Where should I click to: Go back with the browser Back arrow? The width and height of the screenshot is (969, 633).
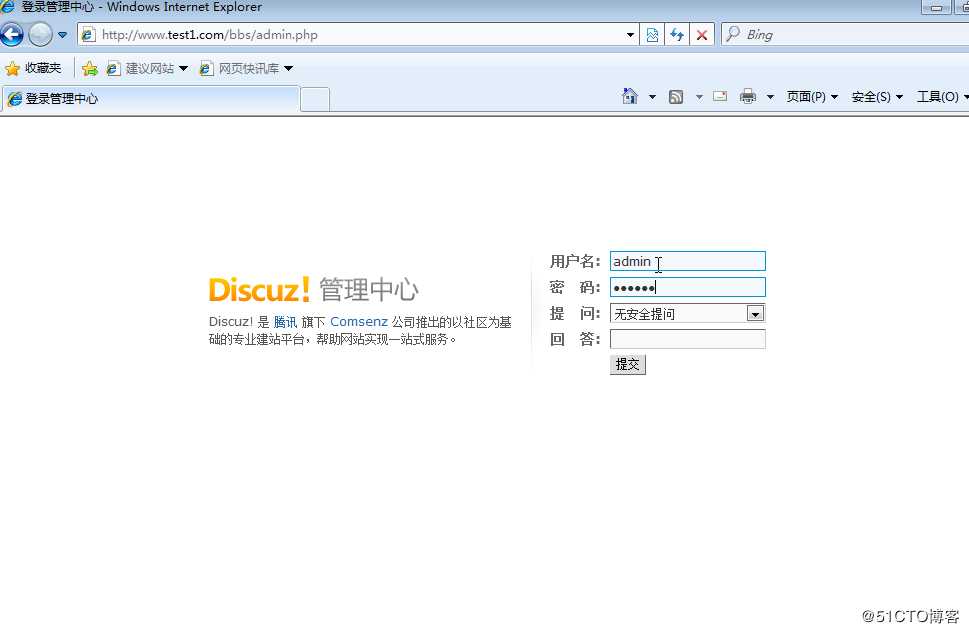tap(11, 35)
